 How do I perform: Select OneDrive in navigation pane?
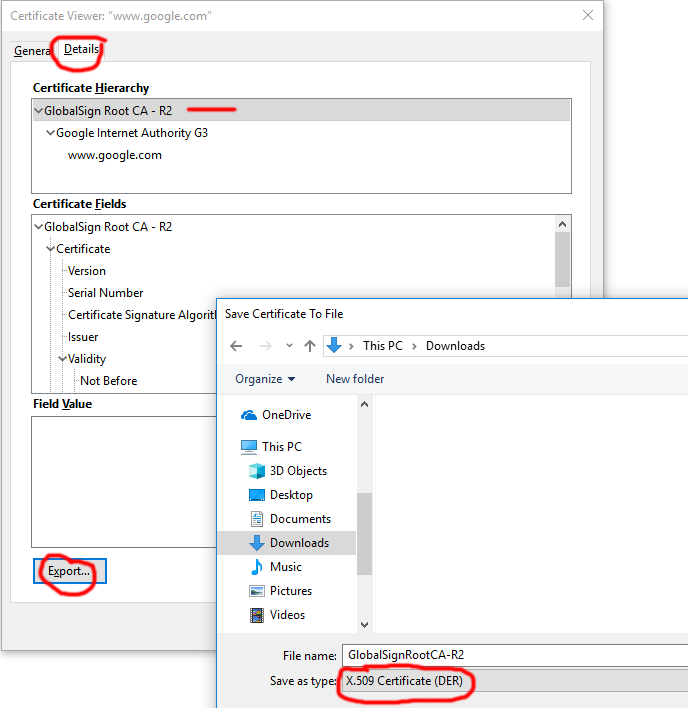point(286,415)
